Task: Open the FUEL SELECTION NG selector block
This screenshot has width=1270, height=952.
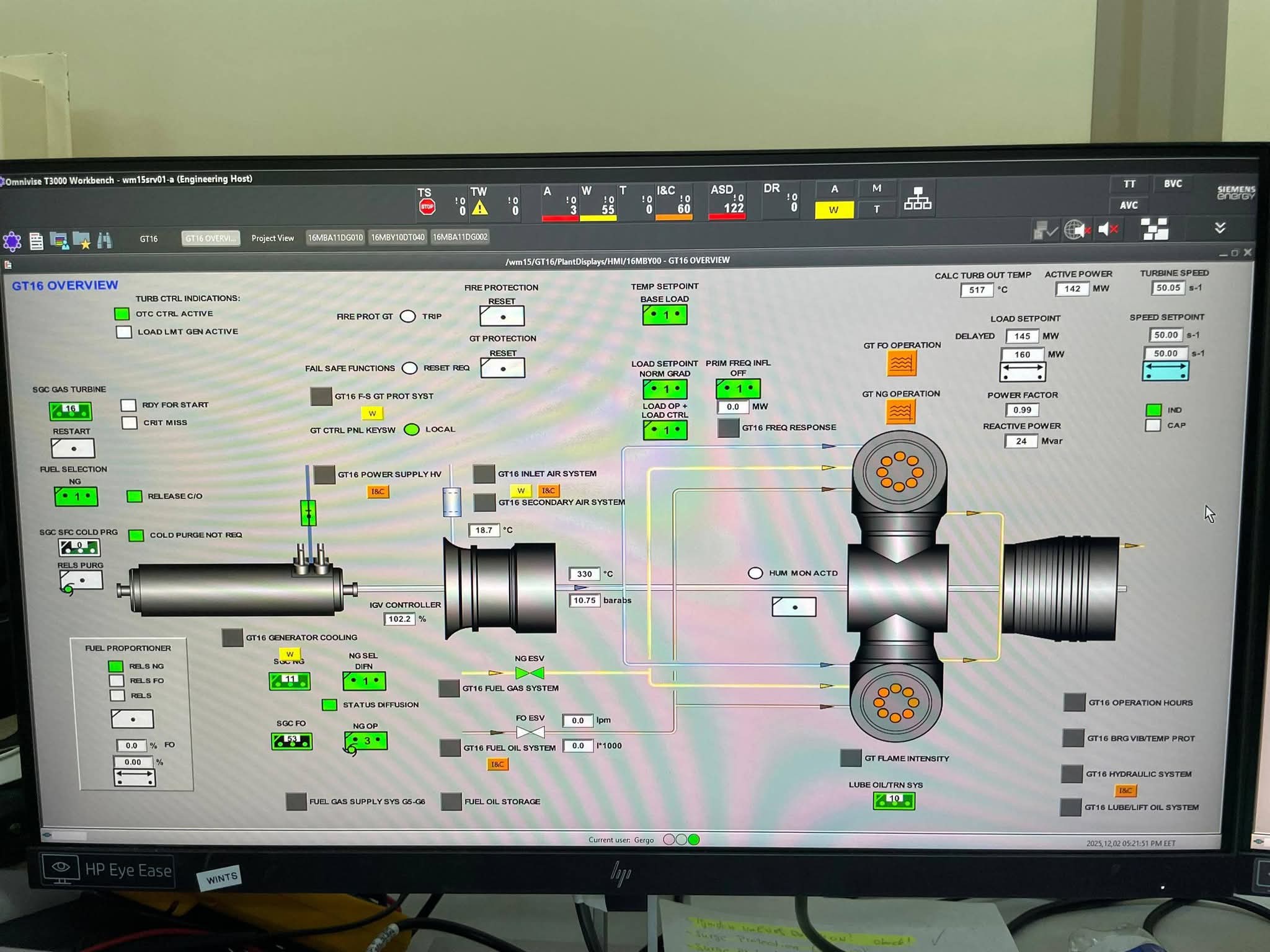Action: point(76,496)
